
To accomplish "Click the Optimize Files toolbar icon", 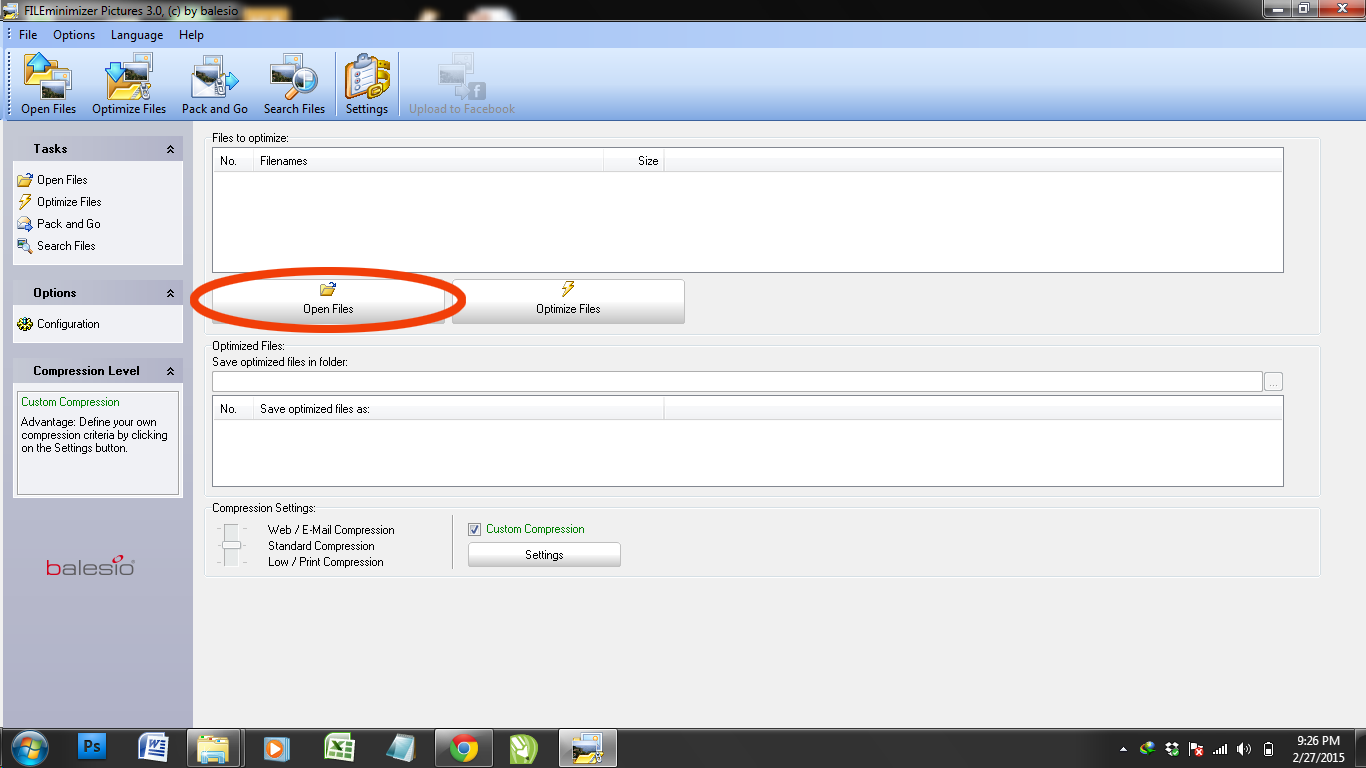I will click(129, 84).
